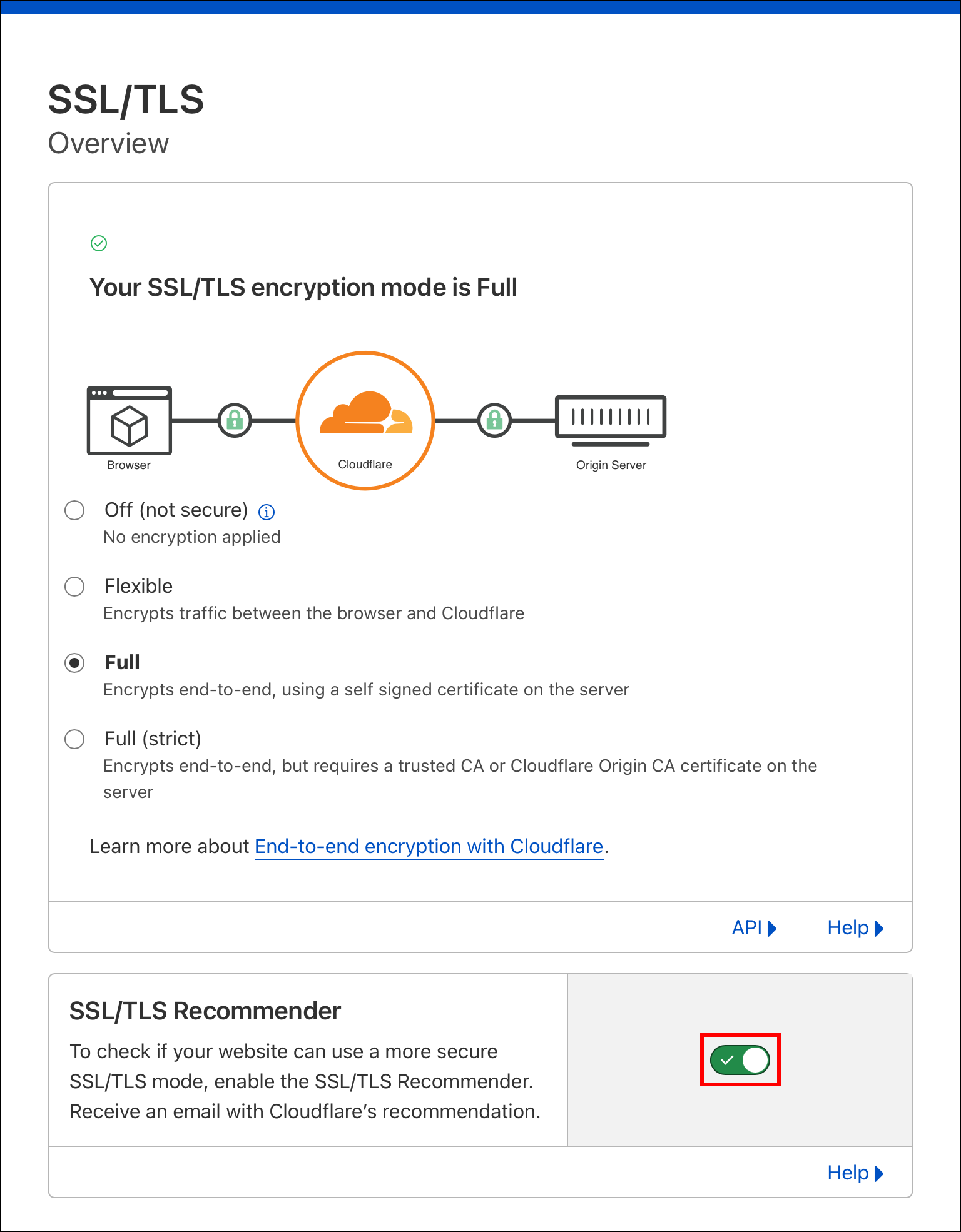The image size is (961, 1232).
Task: Click the green checkmark status icon
Action: pos(99,243)
